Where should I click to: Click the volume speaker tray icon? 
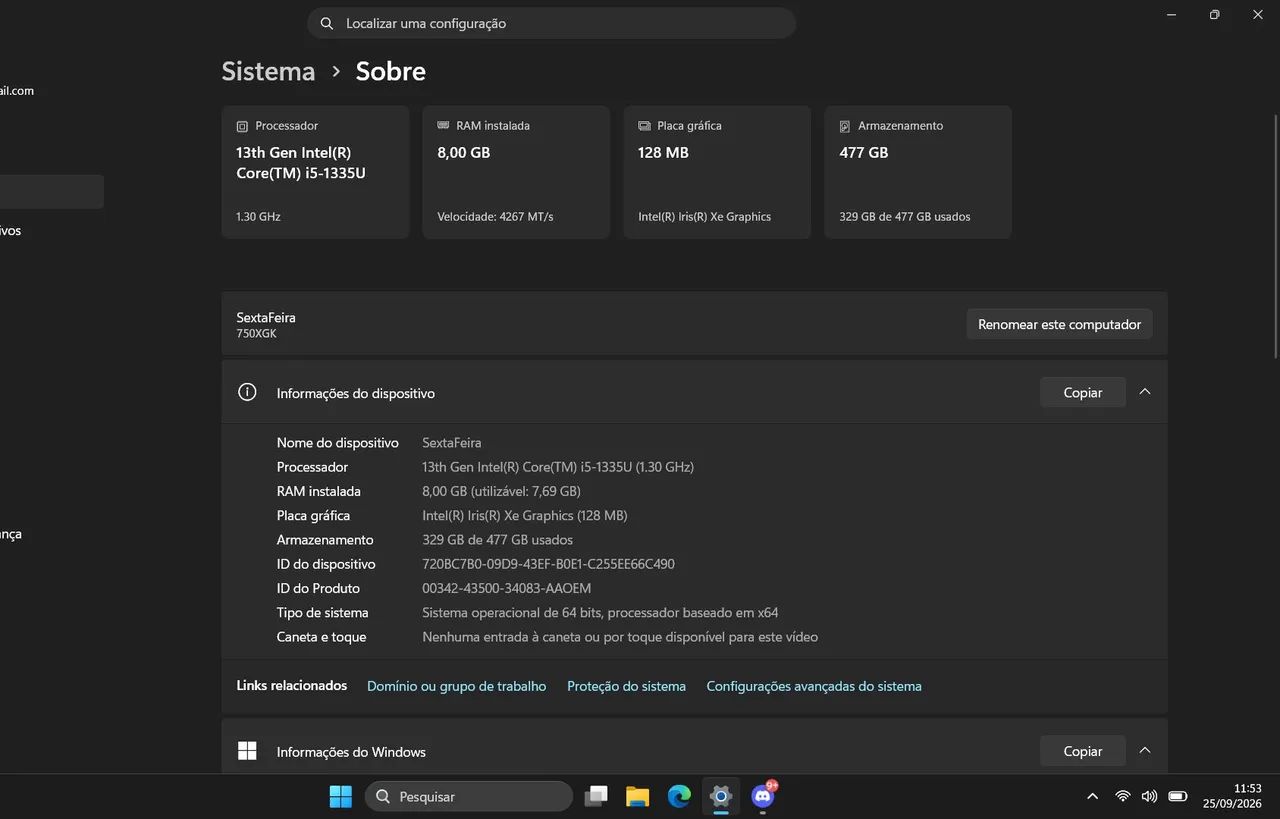(1149, 796)
